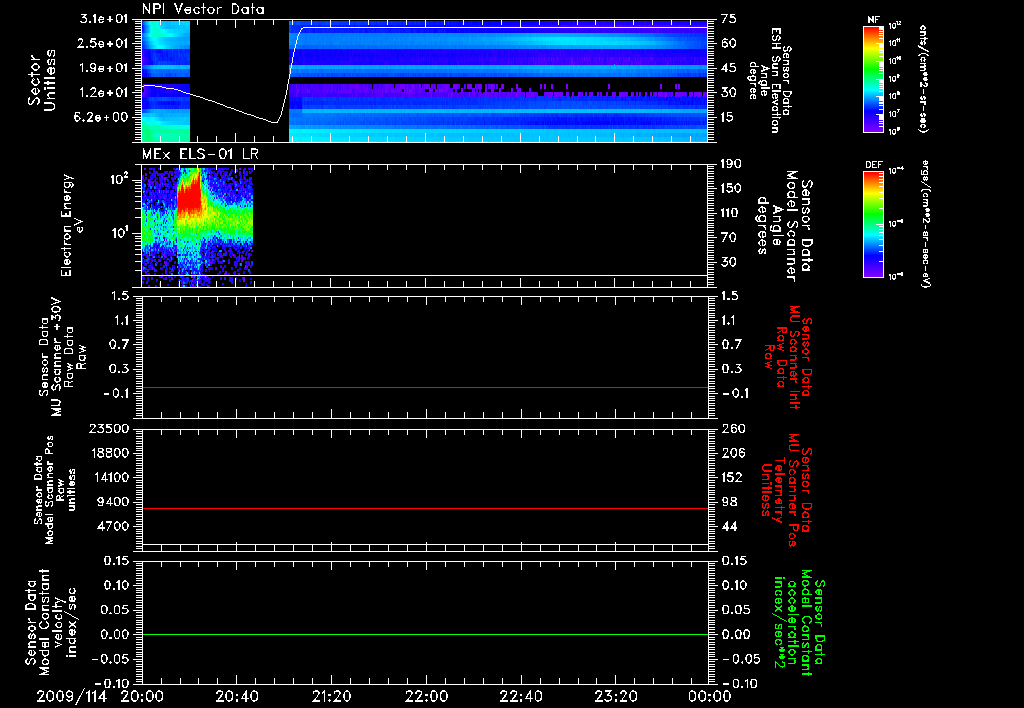Click the green constant acceleration line
Image resolution: width=1024 pixels, height=708 pixels.
pyautogui.click(x=425, y=634)
